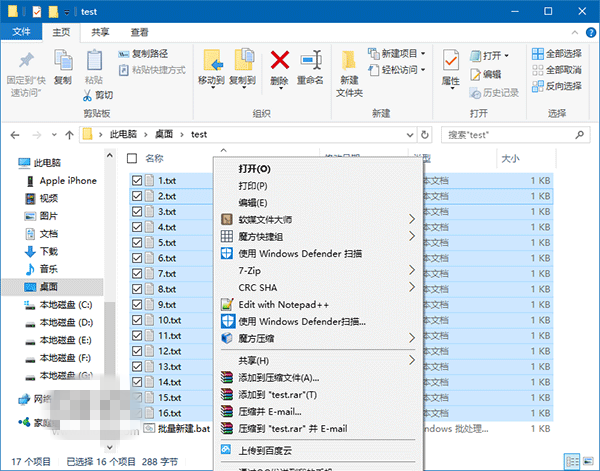Switch to the 查看 ribbon tab

point(139,32)
